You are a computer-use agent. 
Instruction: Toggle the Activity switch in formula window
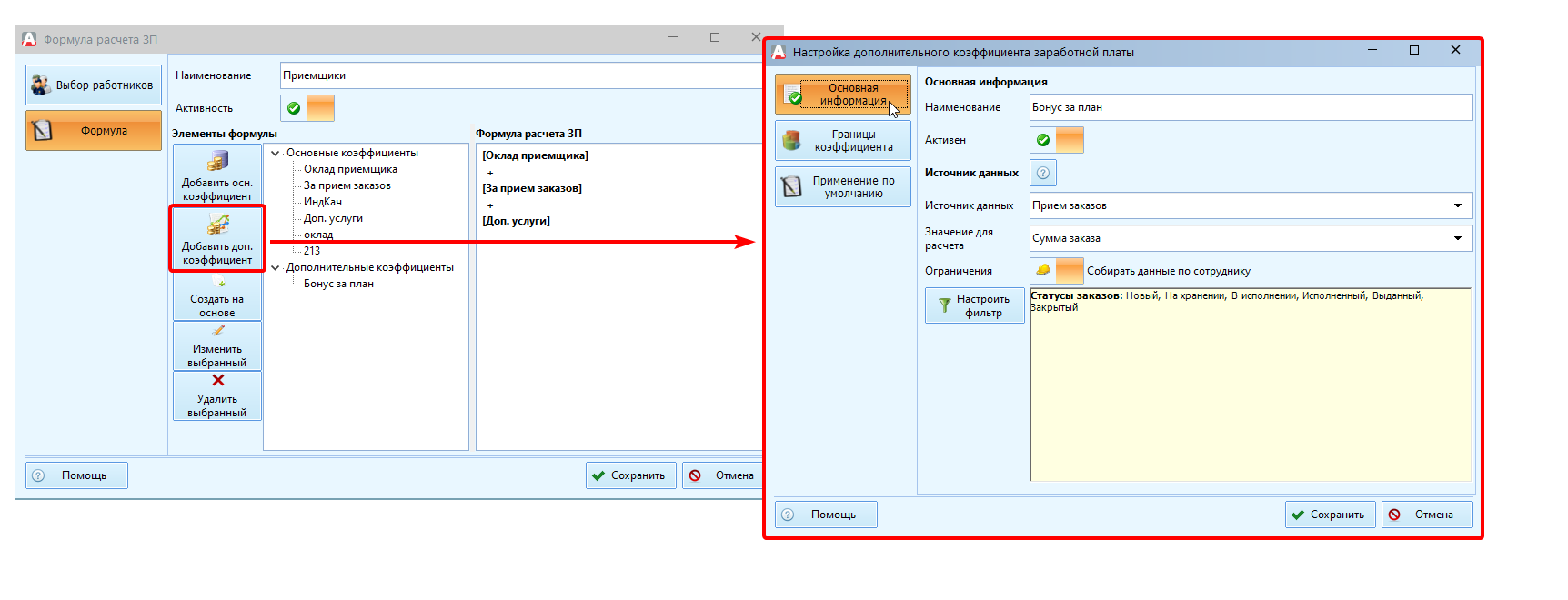click(307, 108)
